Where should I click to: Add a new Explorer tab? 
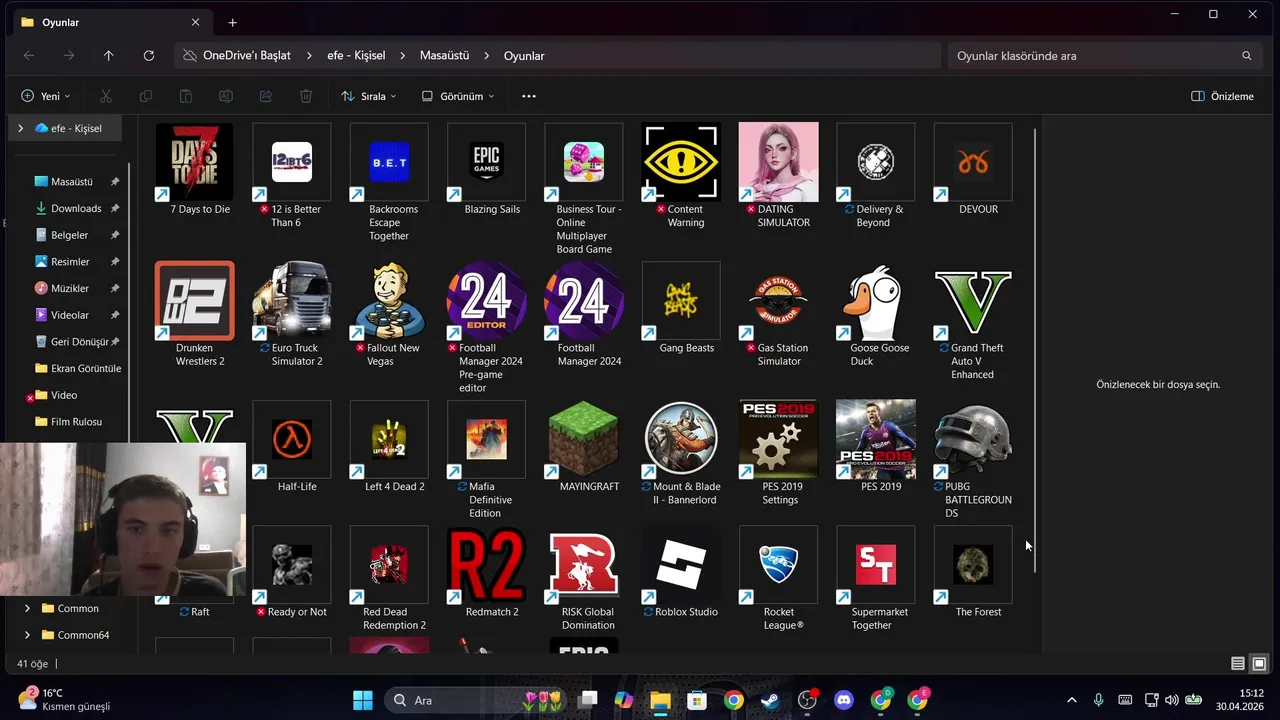[232, 22]
